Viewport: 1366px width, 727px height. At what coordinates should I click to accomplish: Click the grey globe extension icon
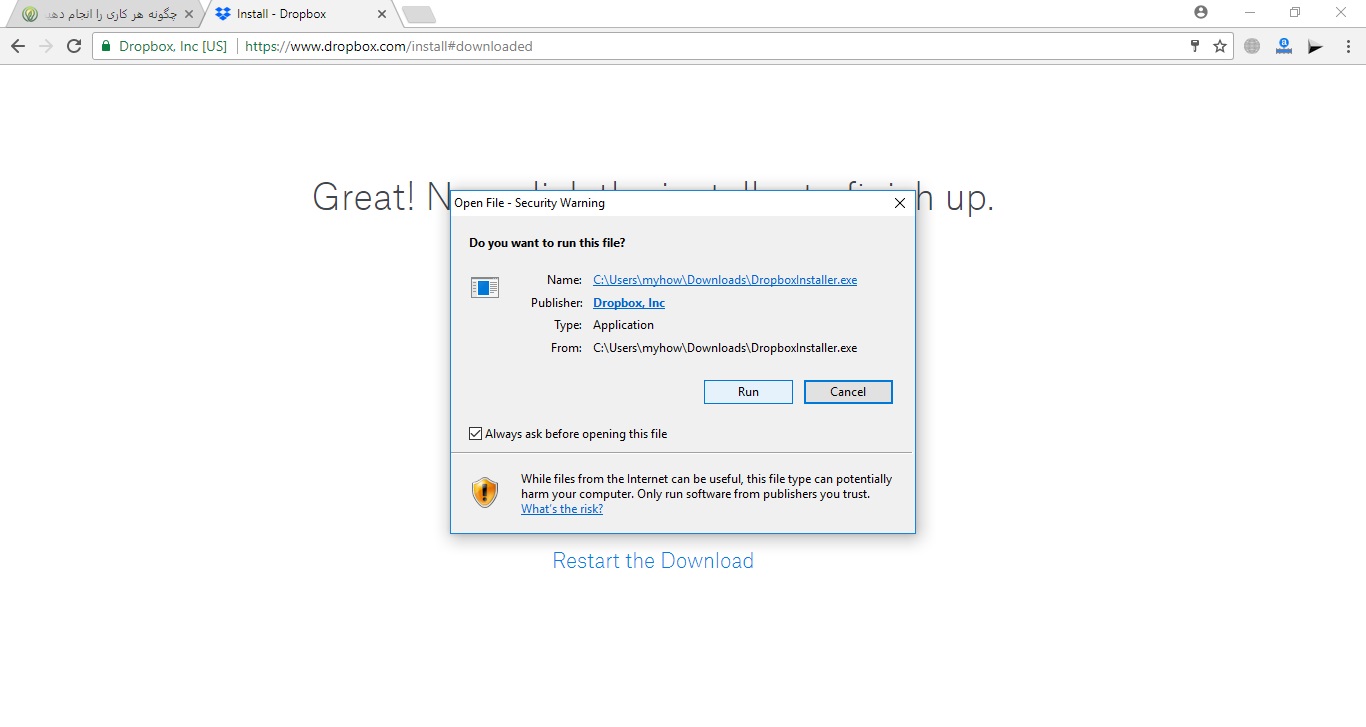pyautogui.click(x=1252, y=46)
